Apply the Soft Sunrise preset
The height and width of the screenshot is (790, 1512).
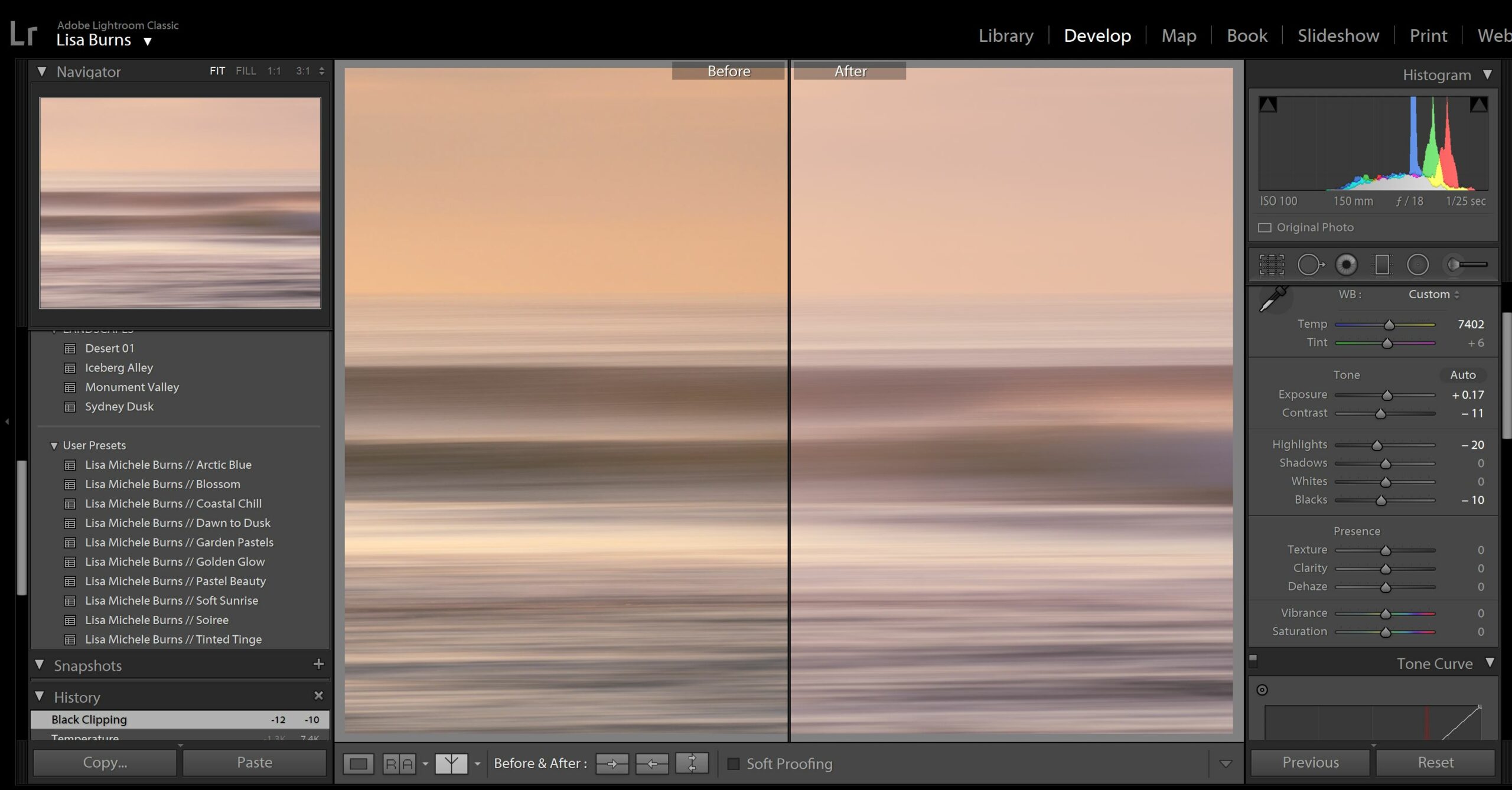(171, 601)
